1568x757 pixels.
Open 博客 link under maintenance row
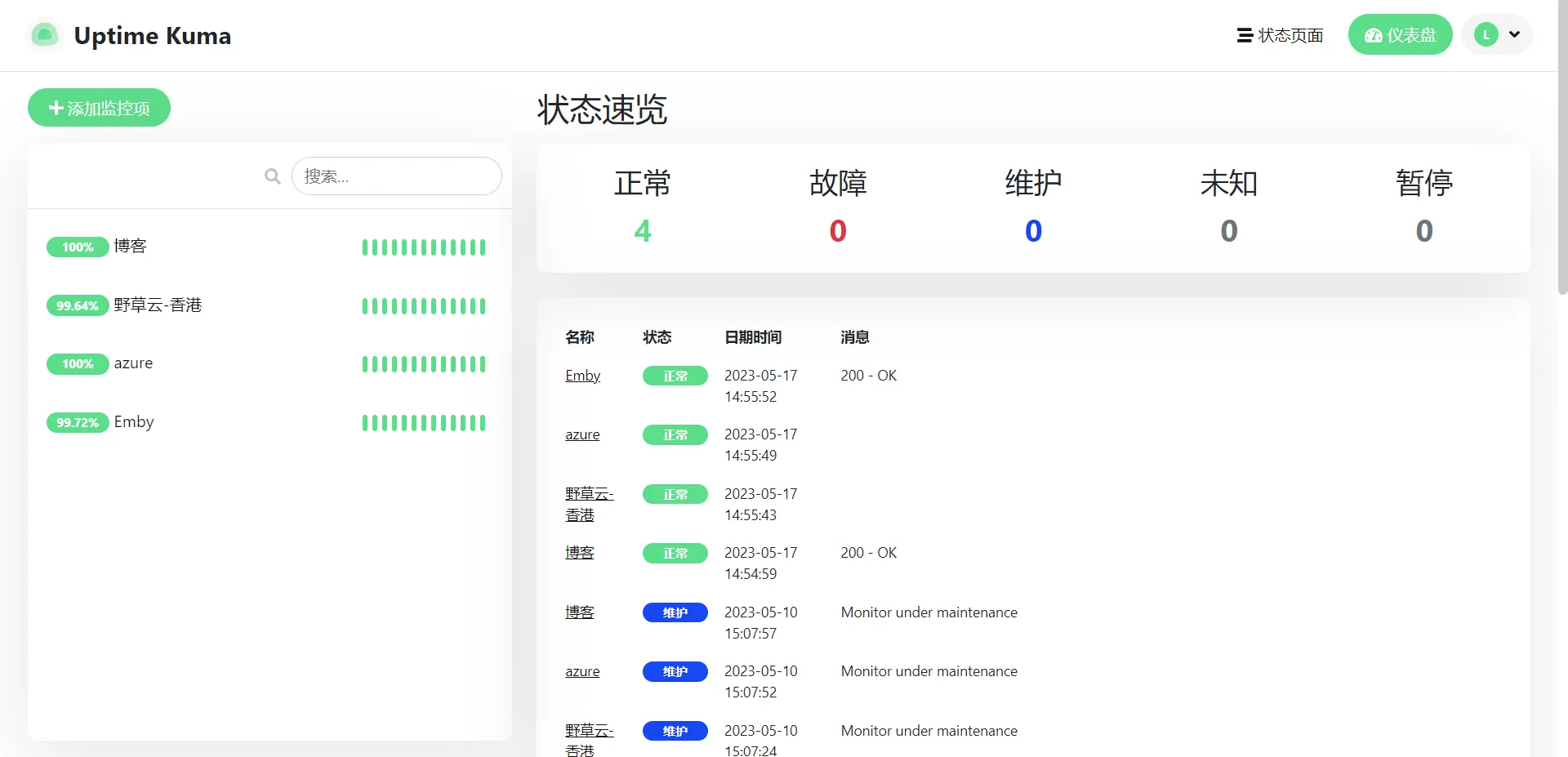point(580,612)
